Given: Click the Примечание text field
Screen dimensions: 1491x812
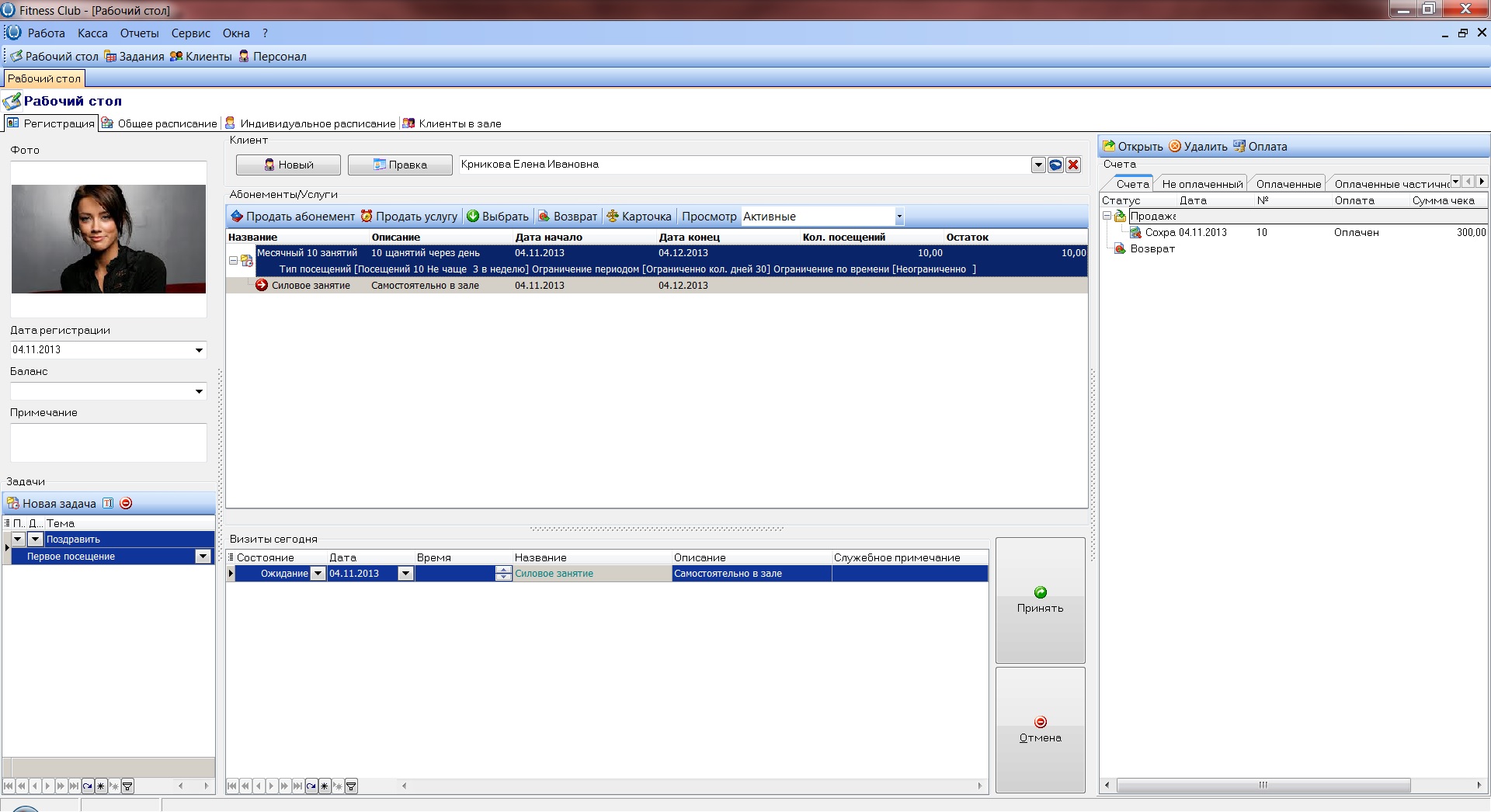Looking at the screenshot, I should (108, 442).
